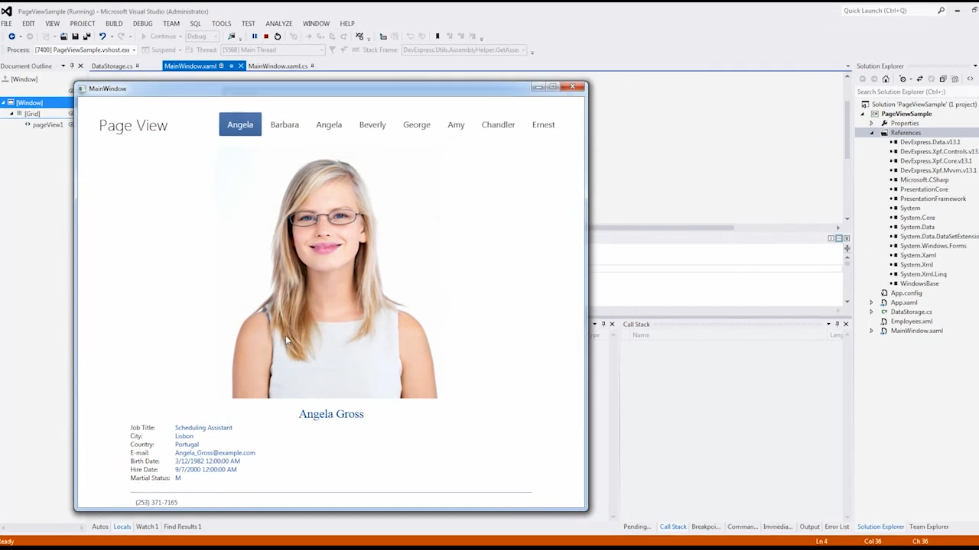The height and width of the screenshot is (550, 979).
Task: Click the Quick Launch search magnifier icon
Action: coord(941,11)
